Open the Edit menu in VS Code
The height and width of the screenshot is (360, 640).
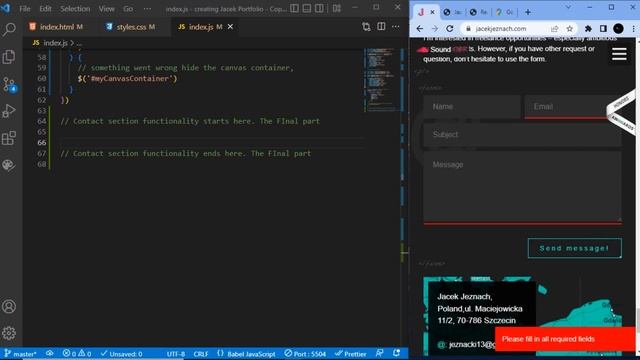coord(45,9)
